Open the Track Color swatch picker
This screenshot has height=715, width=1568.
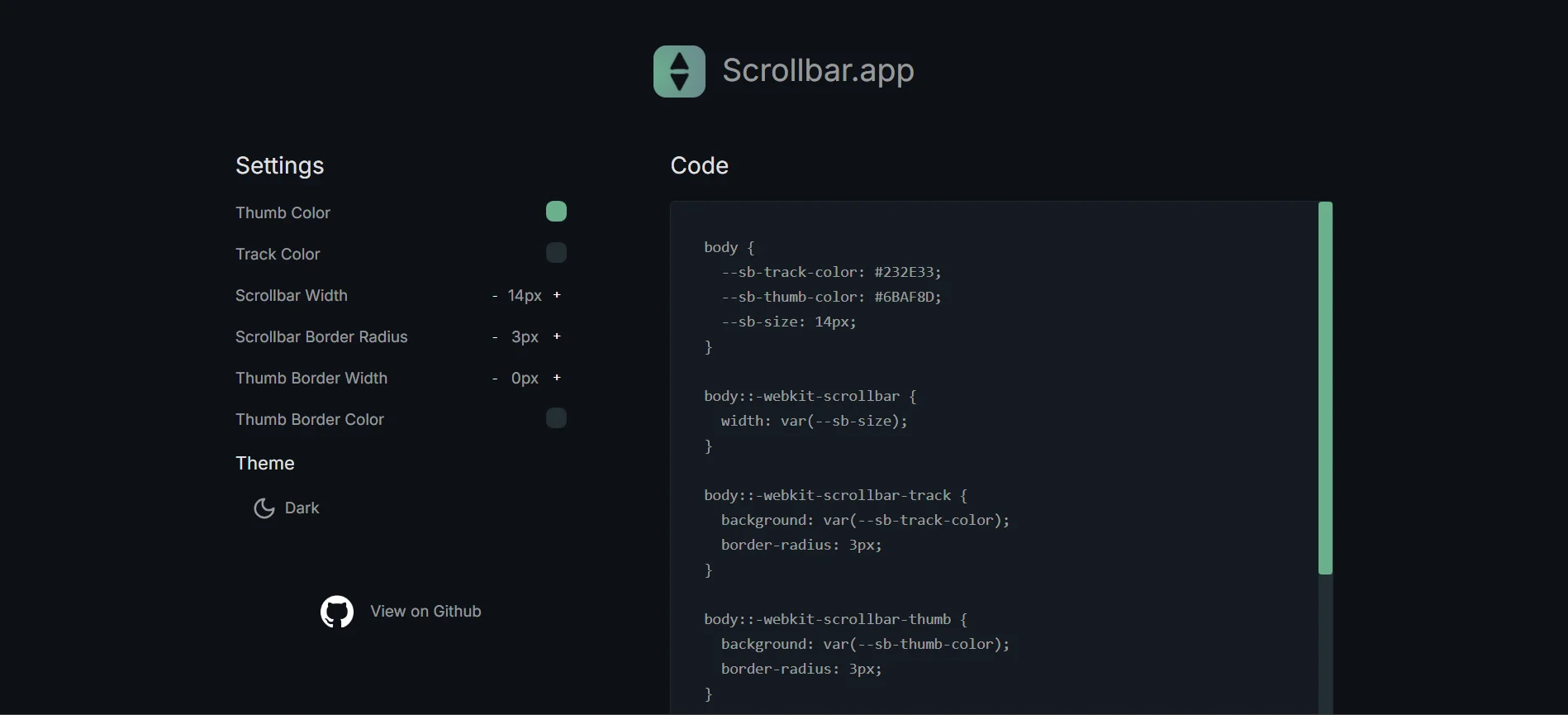556,253
